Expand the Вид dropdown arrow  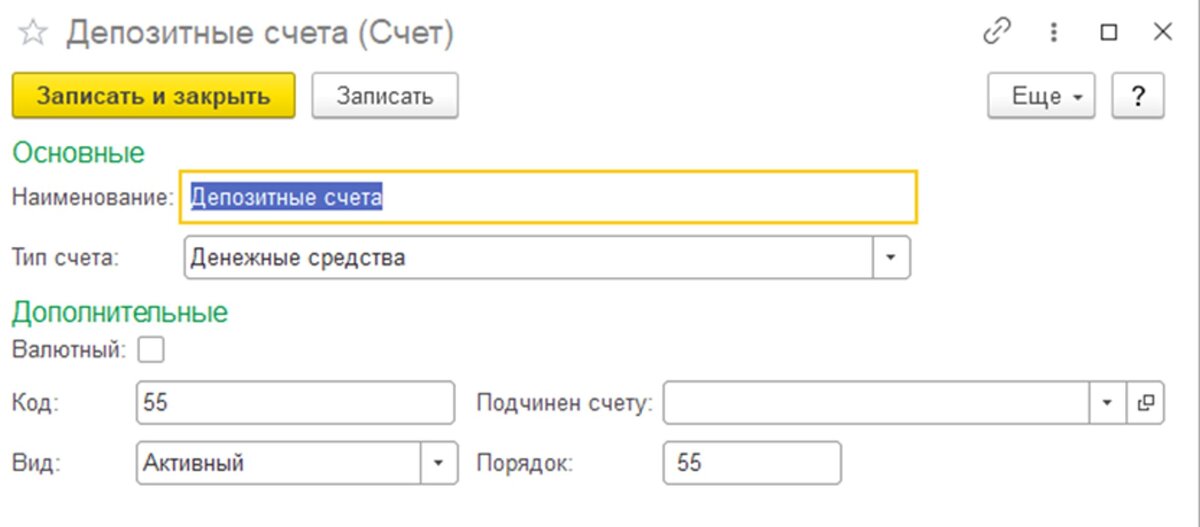[x=438, y=463]
